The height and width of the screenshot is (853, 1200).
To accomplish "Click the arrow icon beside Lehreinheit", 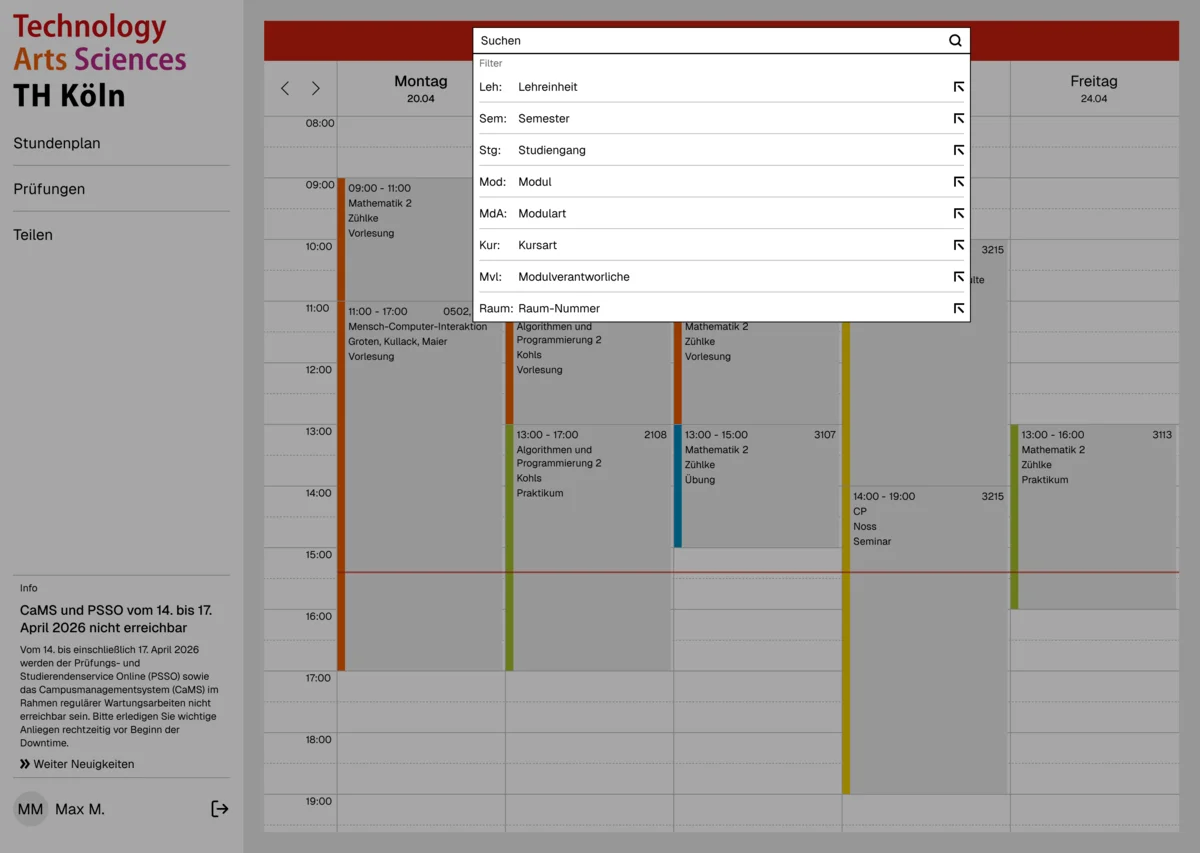I will [958, 87].
